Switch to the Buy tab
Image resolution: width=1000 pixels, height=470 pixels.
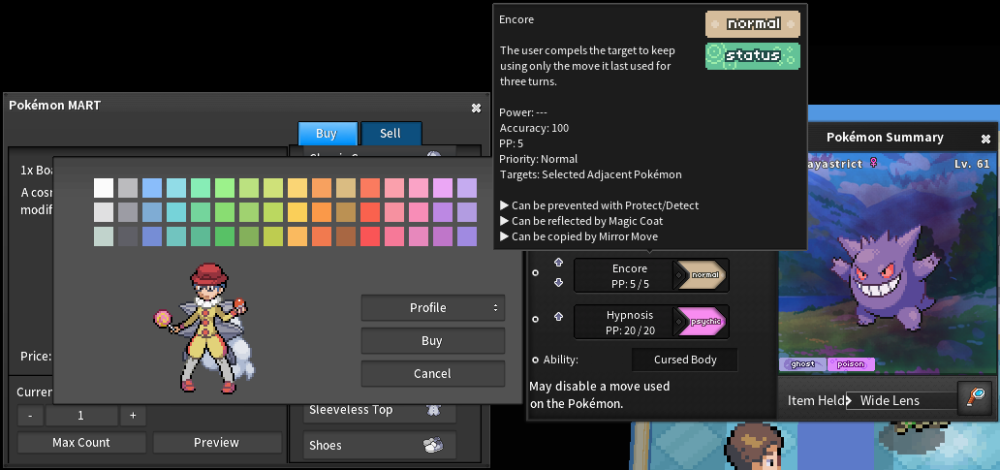point(326,133)
